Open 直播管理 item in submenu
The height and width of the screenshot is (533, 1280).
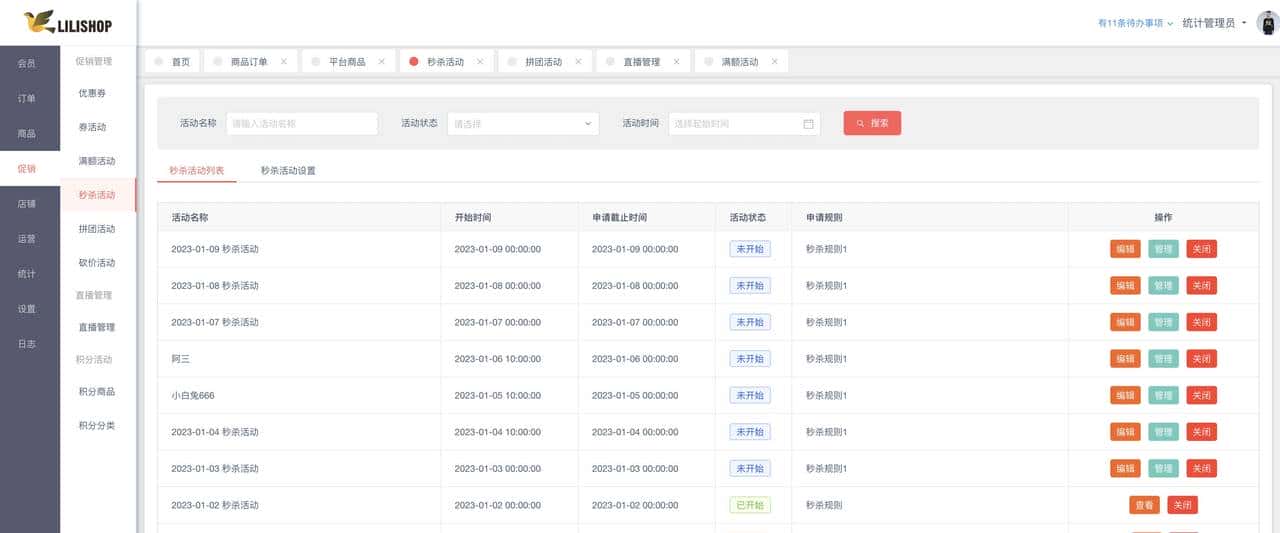(x=98, y=327)
